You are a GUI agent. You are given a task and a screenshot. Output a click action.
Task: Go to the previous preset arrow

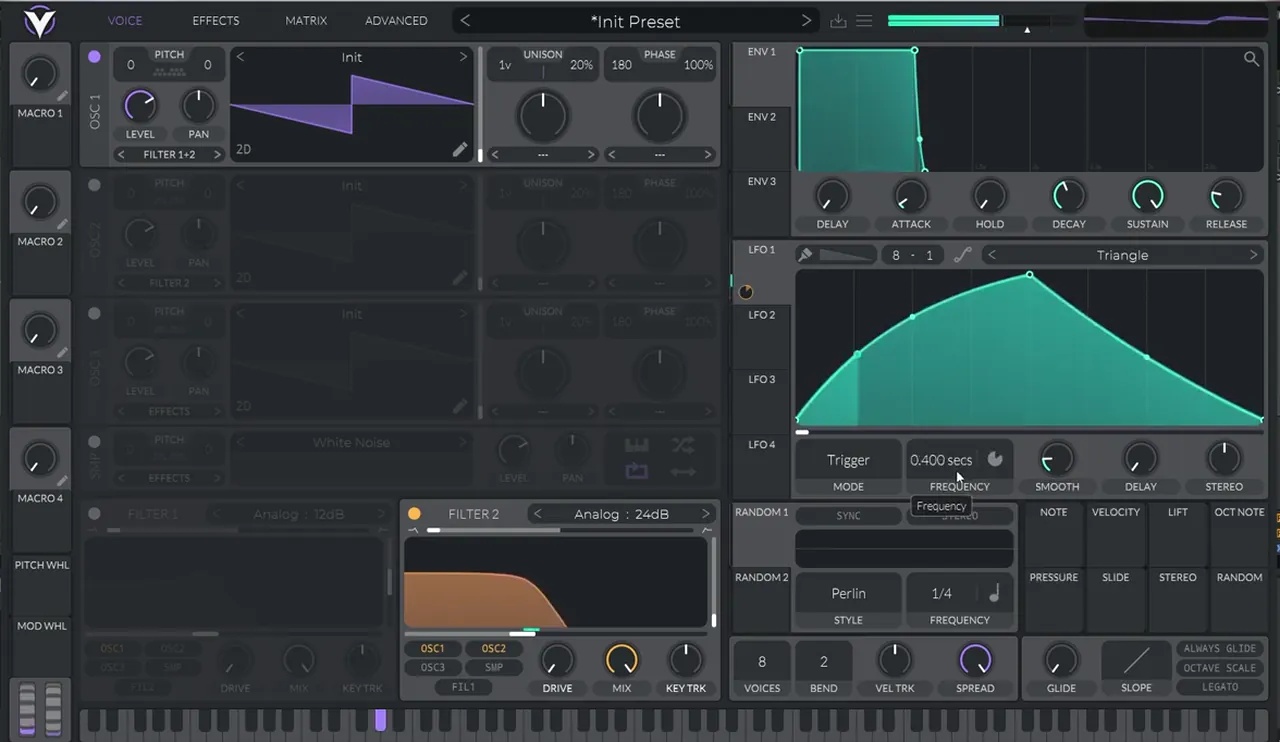(x=465, y=21)
